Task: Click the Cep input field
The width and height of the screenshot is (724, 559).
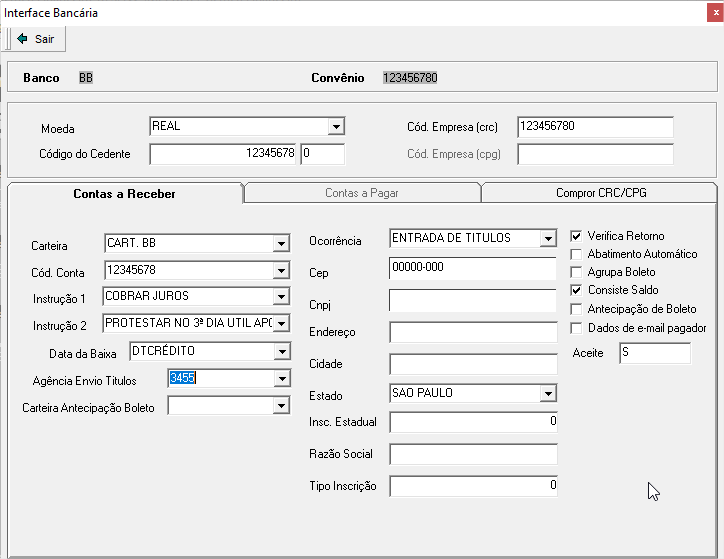Action: [x=472, y=268]
